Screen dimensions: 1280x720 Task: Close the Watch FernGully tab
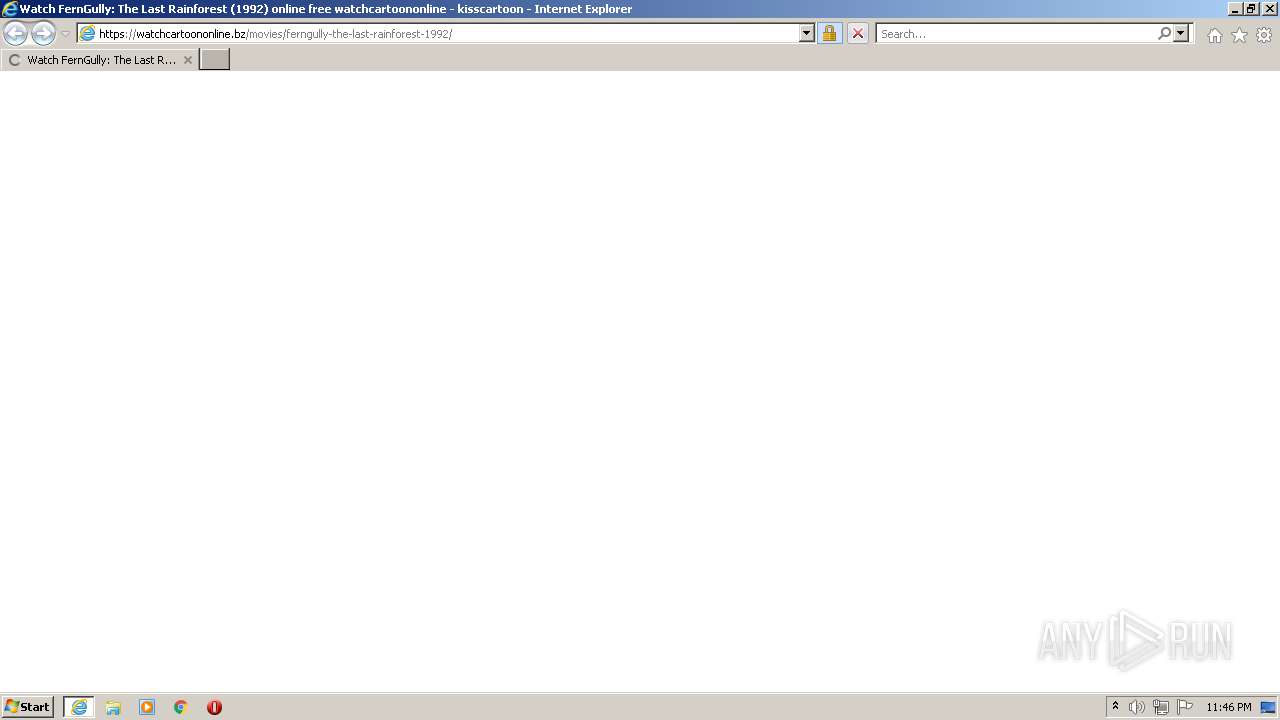point(187,60)
